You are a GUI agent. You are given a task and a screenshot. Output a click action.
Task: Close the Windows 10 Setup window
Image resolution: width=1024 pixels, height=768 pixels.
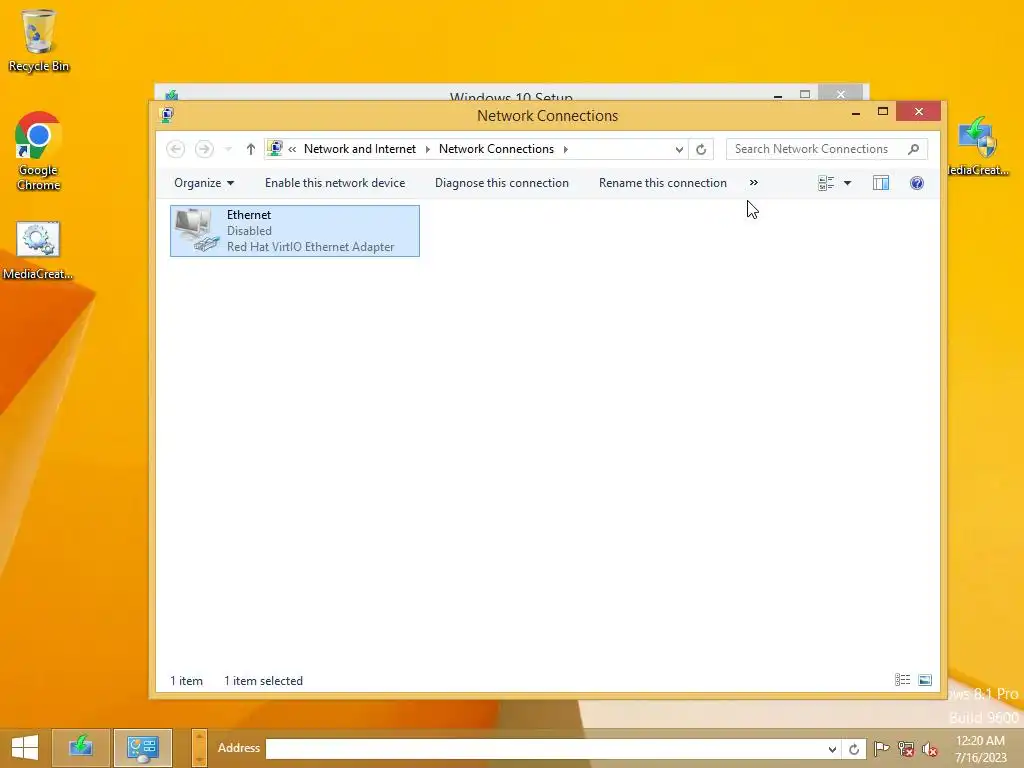pos(840,94)
